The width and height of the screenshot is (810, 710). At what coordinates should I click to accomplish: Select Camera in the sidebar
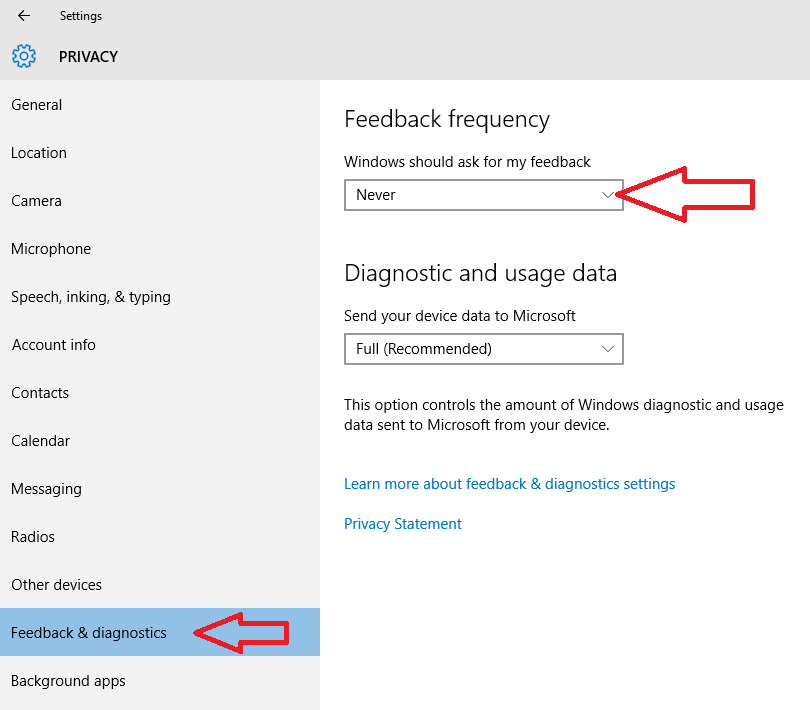[x=160, y=201]
